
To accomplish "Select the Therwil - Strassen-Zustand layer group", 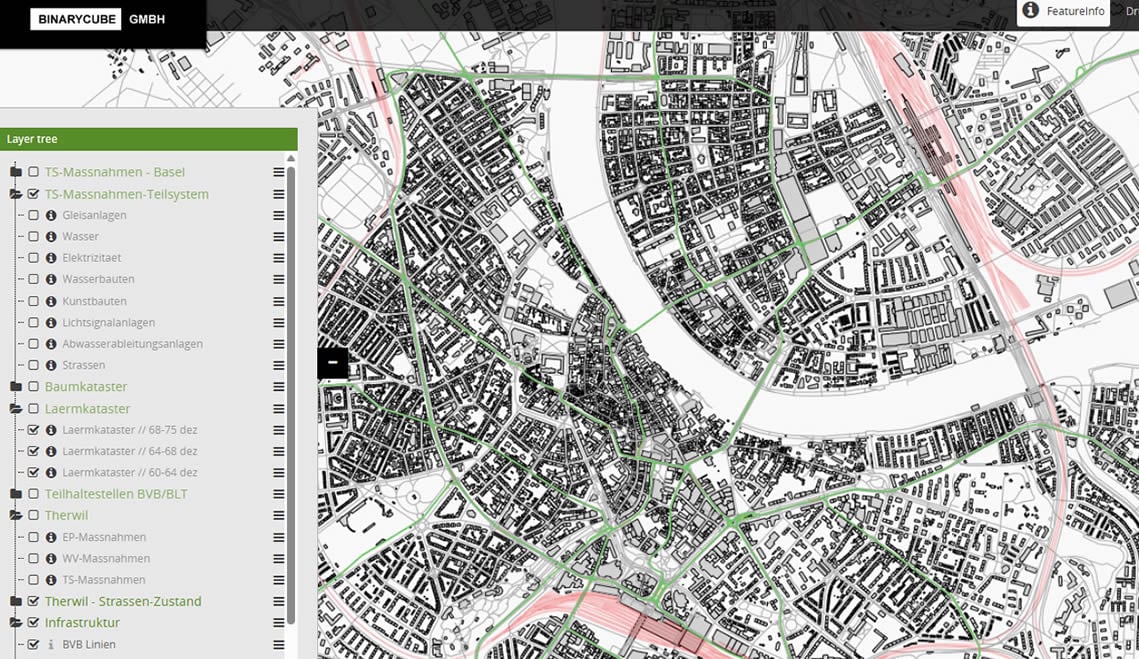I will [122, 601].
